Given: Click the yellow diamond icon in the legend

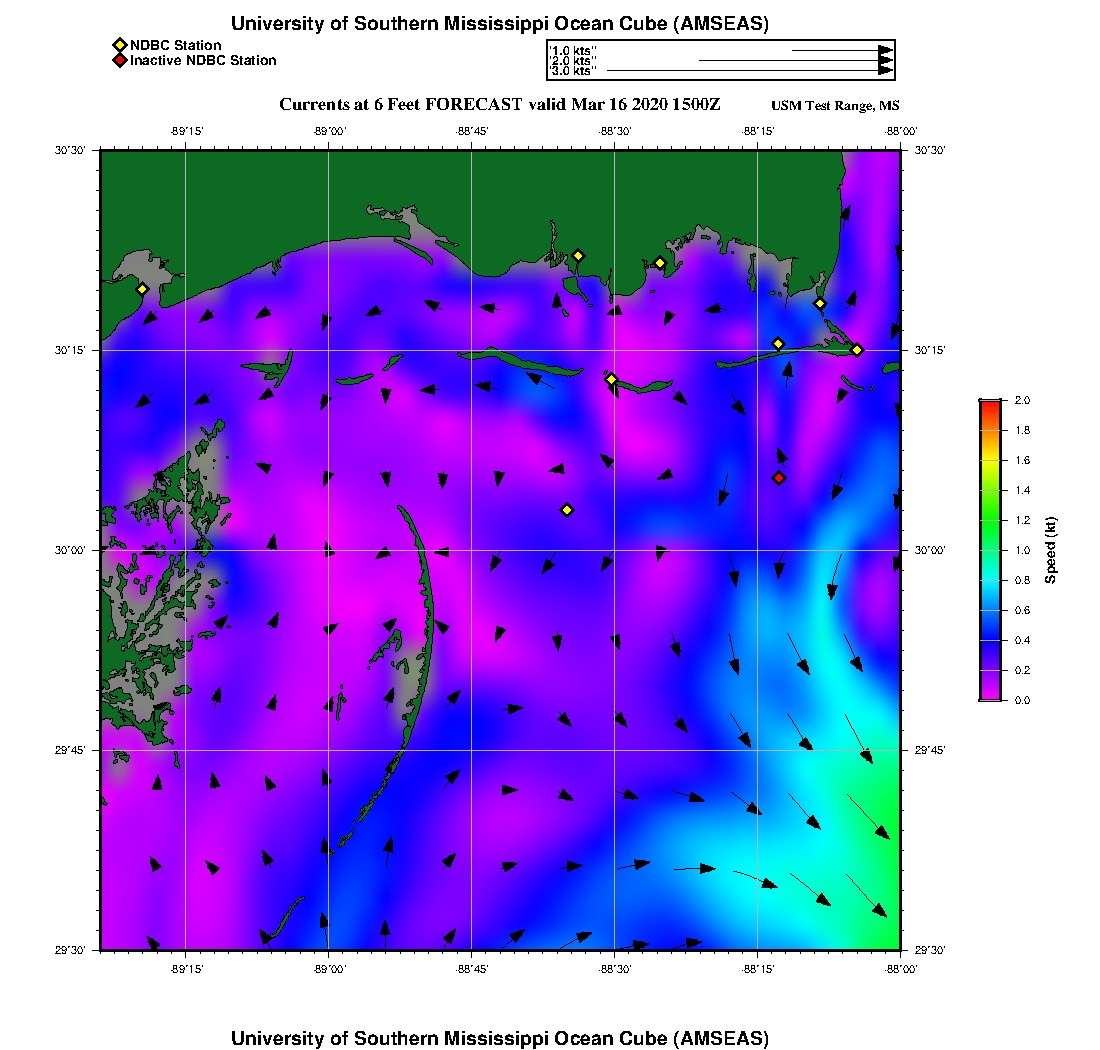Looking at the screenshot, I should point(120,46).
